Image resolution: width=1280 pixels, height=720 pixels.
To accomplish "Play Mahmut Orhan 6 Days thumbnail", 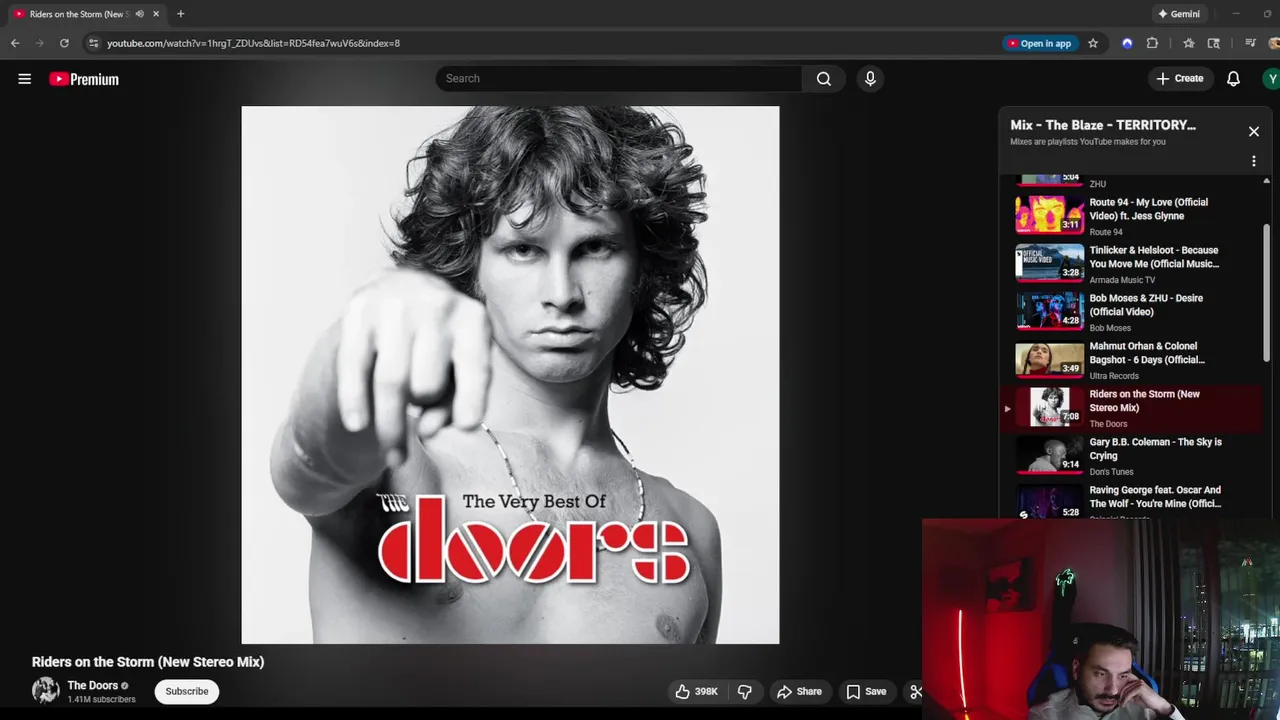I will (x=1049, y=360).
